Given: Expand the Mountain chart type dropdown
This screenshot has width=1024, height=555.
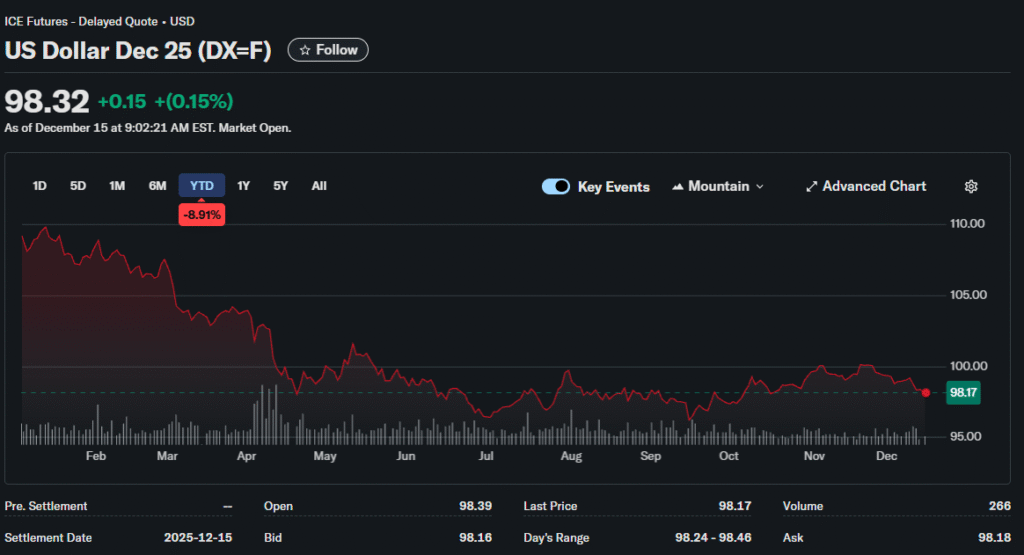Looking at the screenshot, I should 718,187.
